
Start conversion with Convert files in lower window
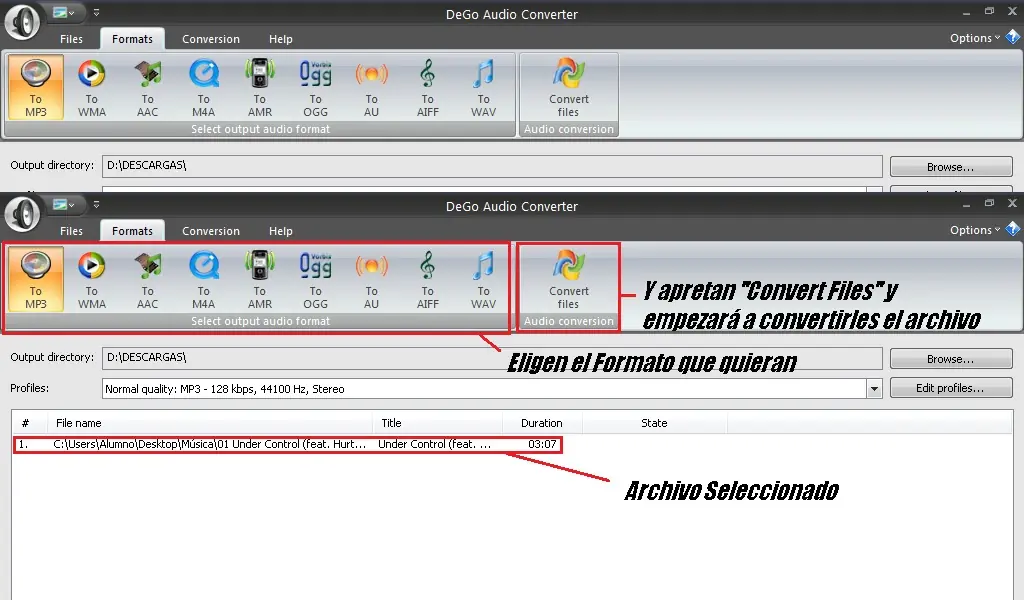569,279
